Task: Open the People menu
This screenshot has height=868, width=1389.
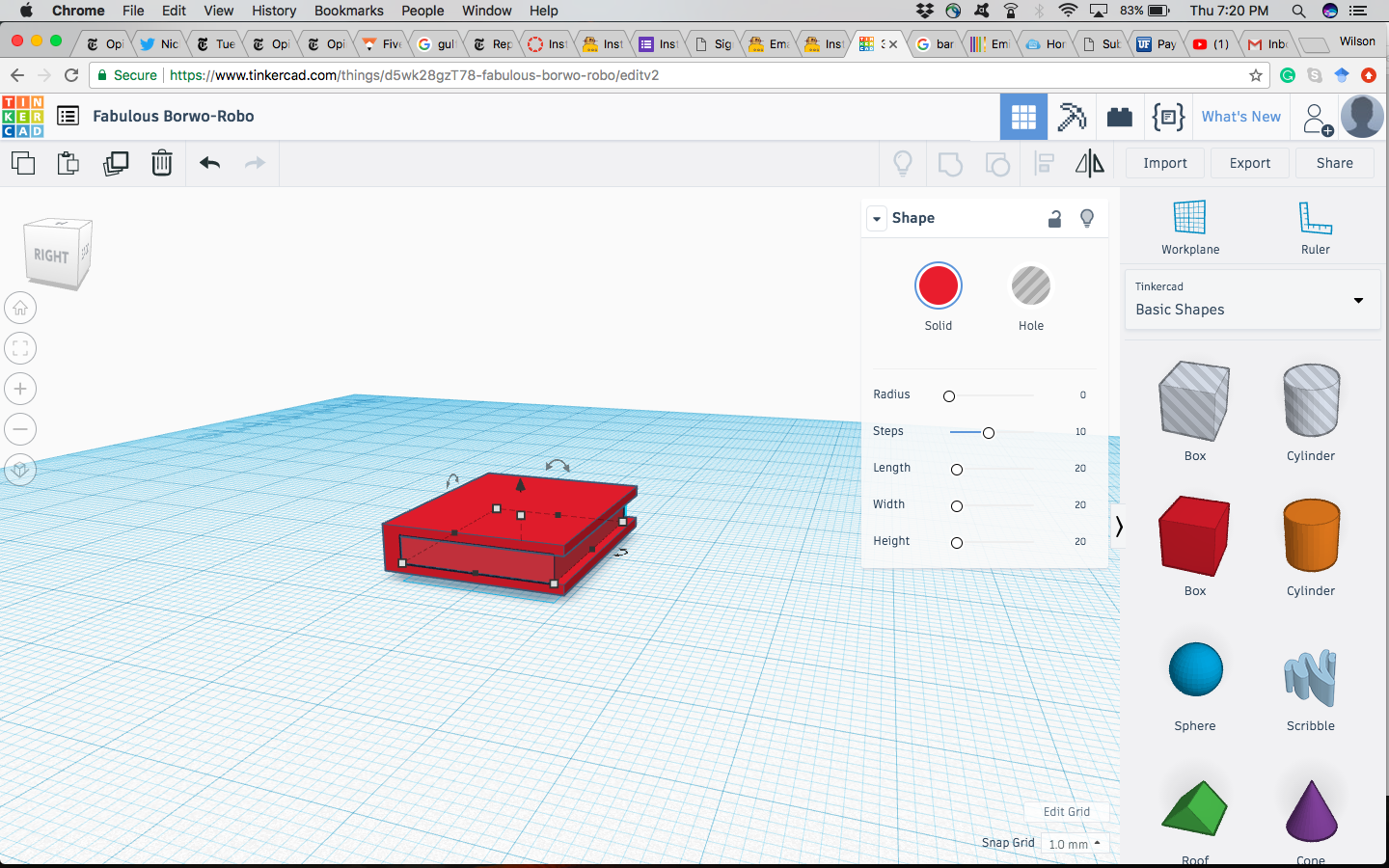Action: pos(422,11)
